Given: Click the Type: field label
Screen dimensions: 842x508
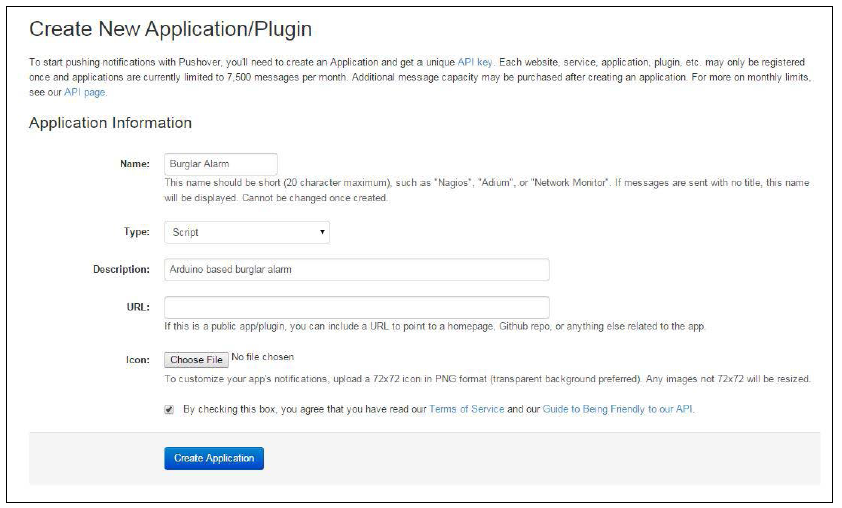Looking at the screenshot, I should coord(136,231).
